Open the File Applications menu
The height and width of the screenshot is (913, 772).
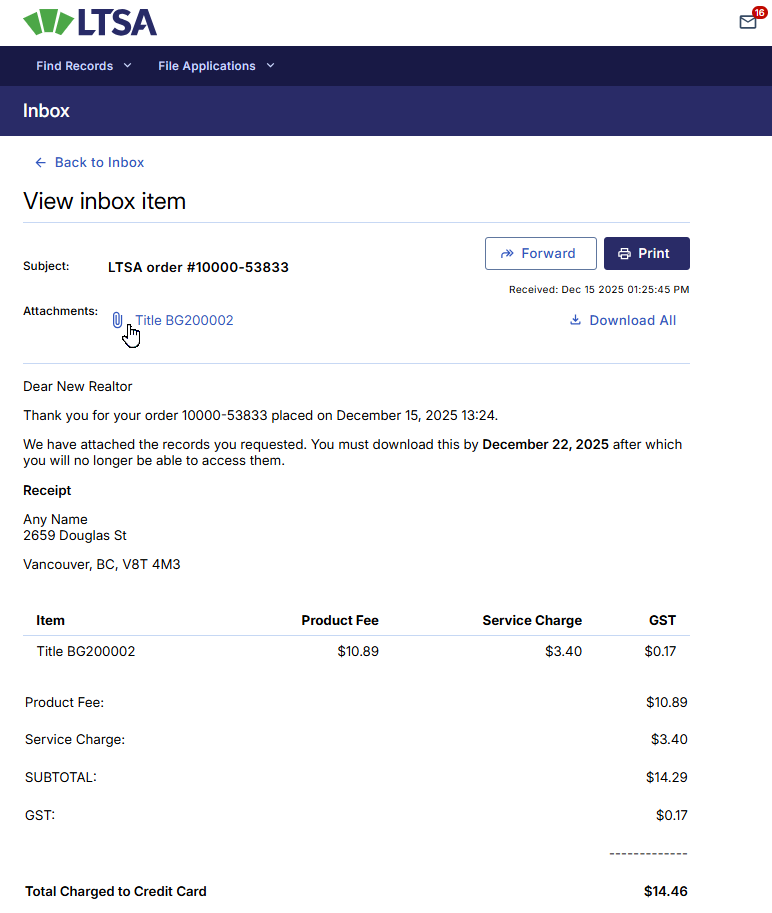point(207,66)
